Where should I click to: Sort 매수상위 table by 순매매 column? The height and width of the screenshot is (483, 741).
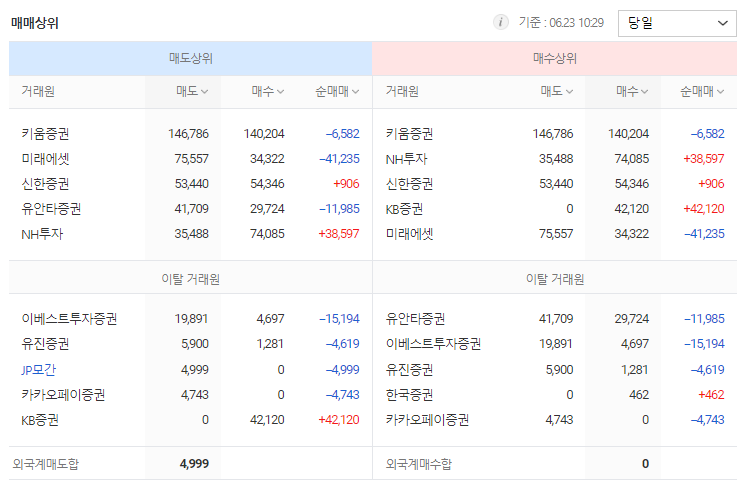pyautogui.click(x=702, y=91)
